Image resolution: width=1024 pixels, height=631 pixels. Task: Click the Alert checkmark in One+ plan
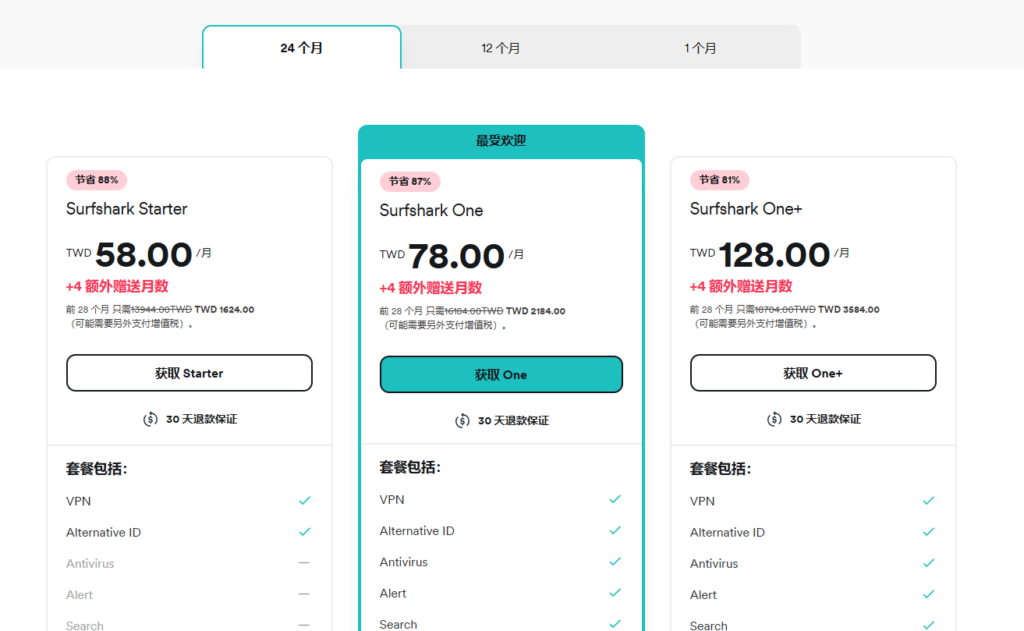coord(929,594)
